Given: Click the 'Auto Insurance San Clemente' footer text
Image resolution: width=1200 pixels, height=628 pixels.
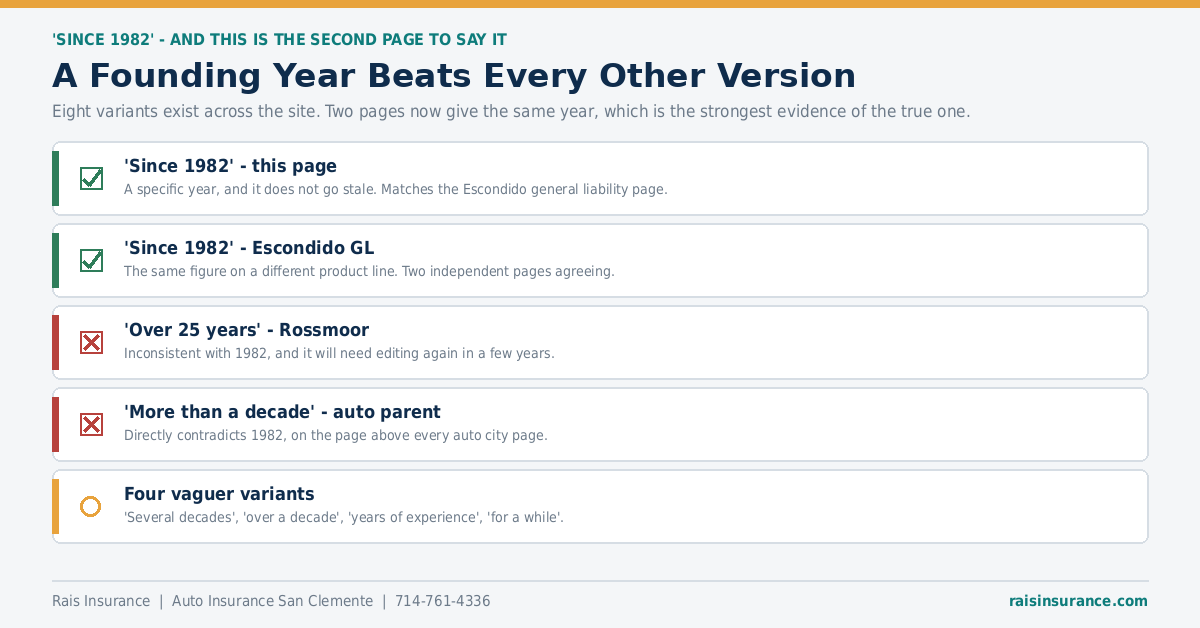Looking at the screenshot, I should tap(272, 601).
